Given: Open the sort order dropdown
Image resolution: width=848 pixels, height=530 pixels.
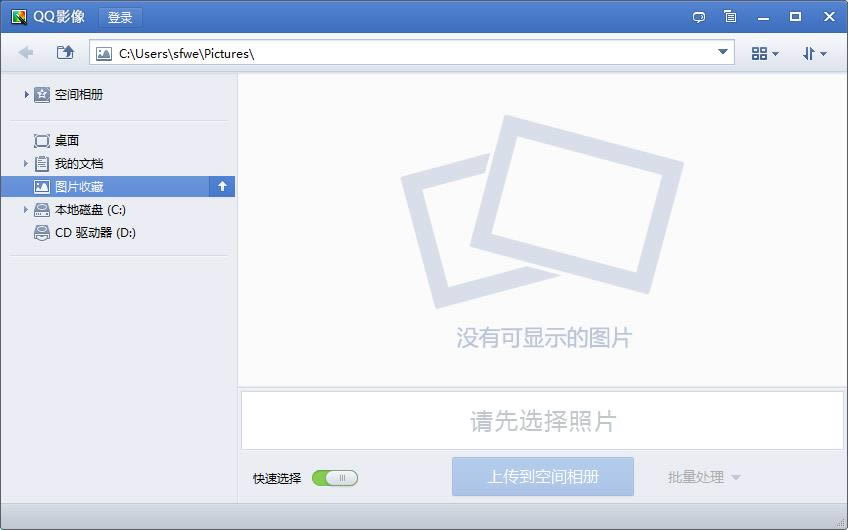Looking at the screenshot, I should pos(814,53).
